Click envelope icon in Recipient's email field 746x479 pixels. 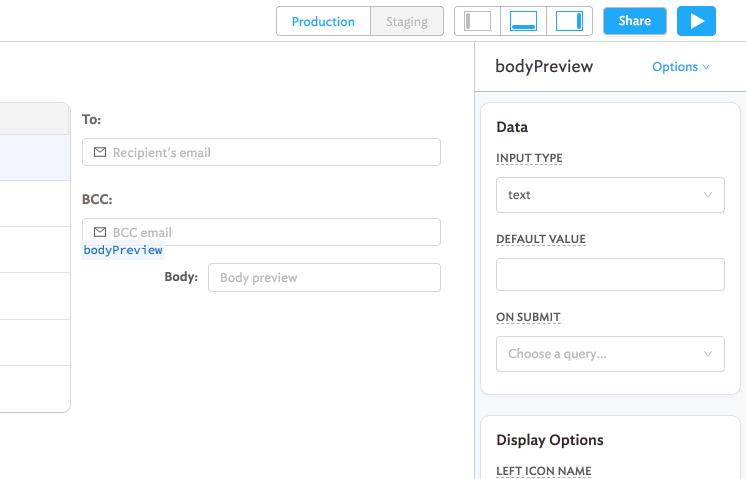(x=100, y=152)
